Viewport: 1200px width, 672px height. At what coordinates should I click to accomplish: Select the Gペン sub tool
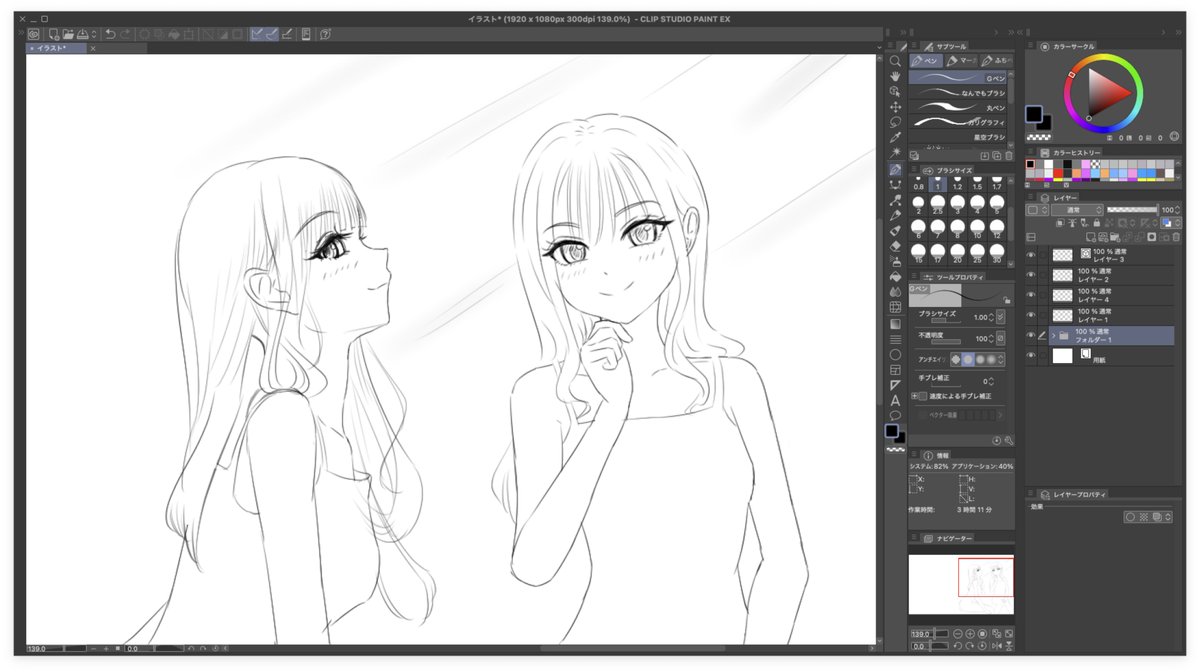(x=958, y=77)
